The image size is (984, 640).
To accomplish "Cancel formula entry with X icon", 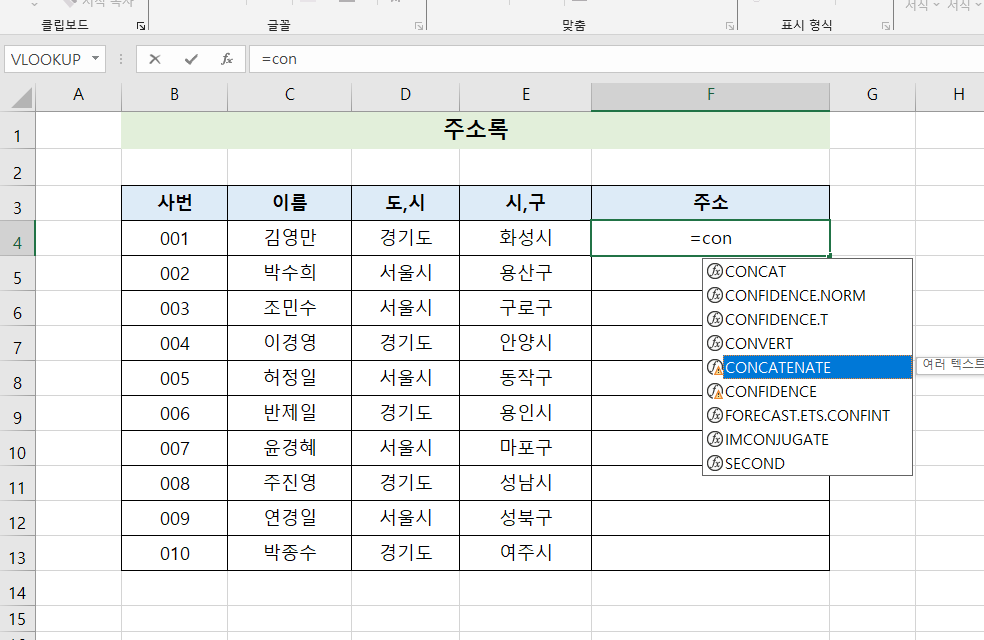I will pyautogui.click(x=155, y=59).
